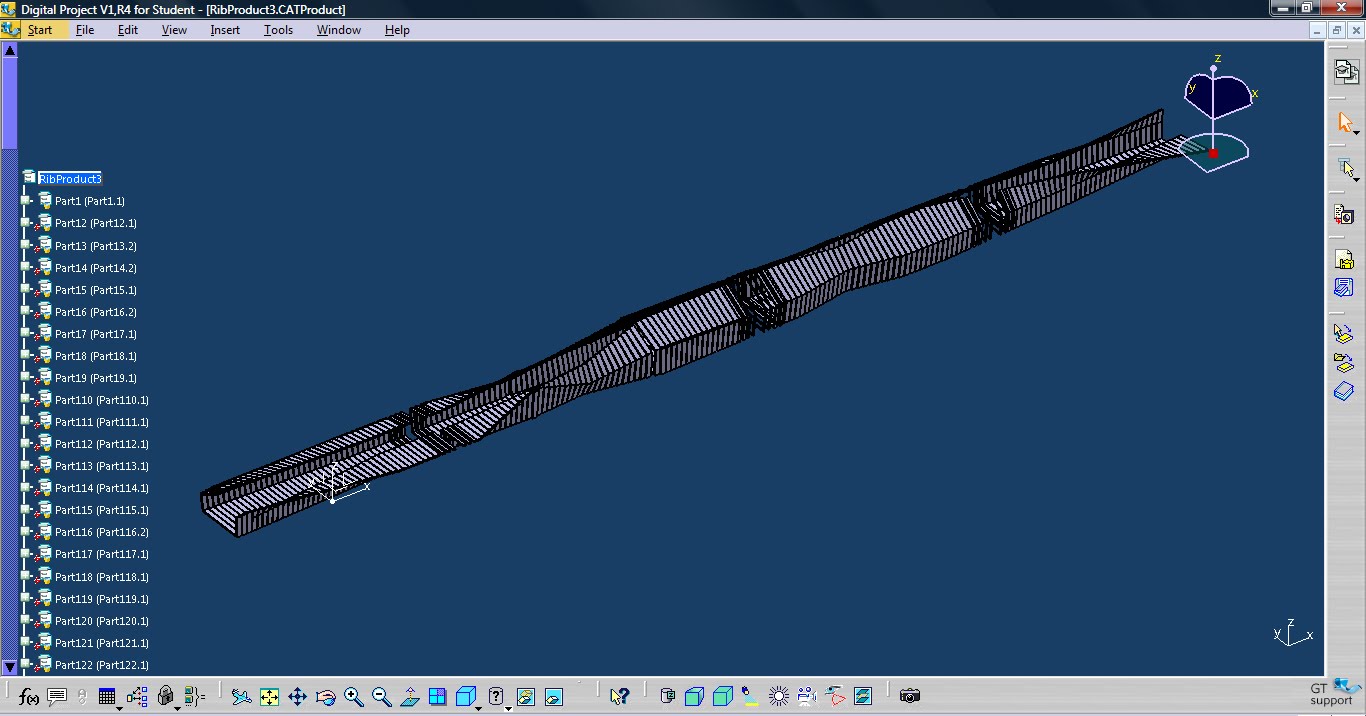Click the Fit All In icon
The height and width of the screenshot is (716, 1366).
tap(269, 697)
